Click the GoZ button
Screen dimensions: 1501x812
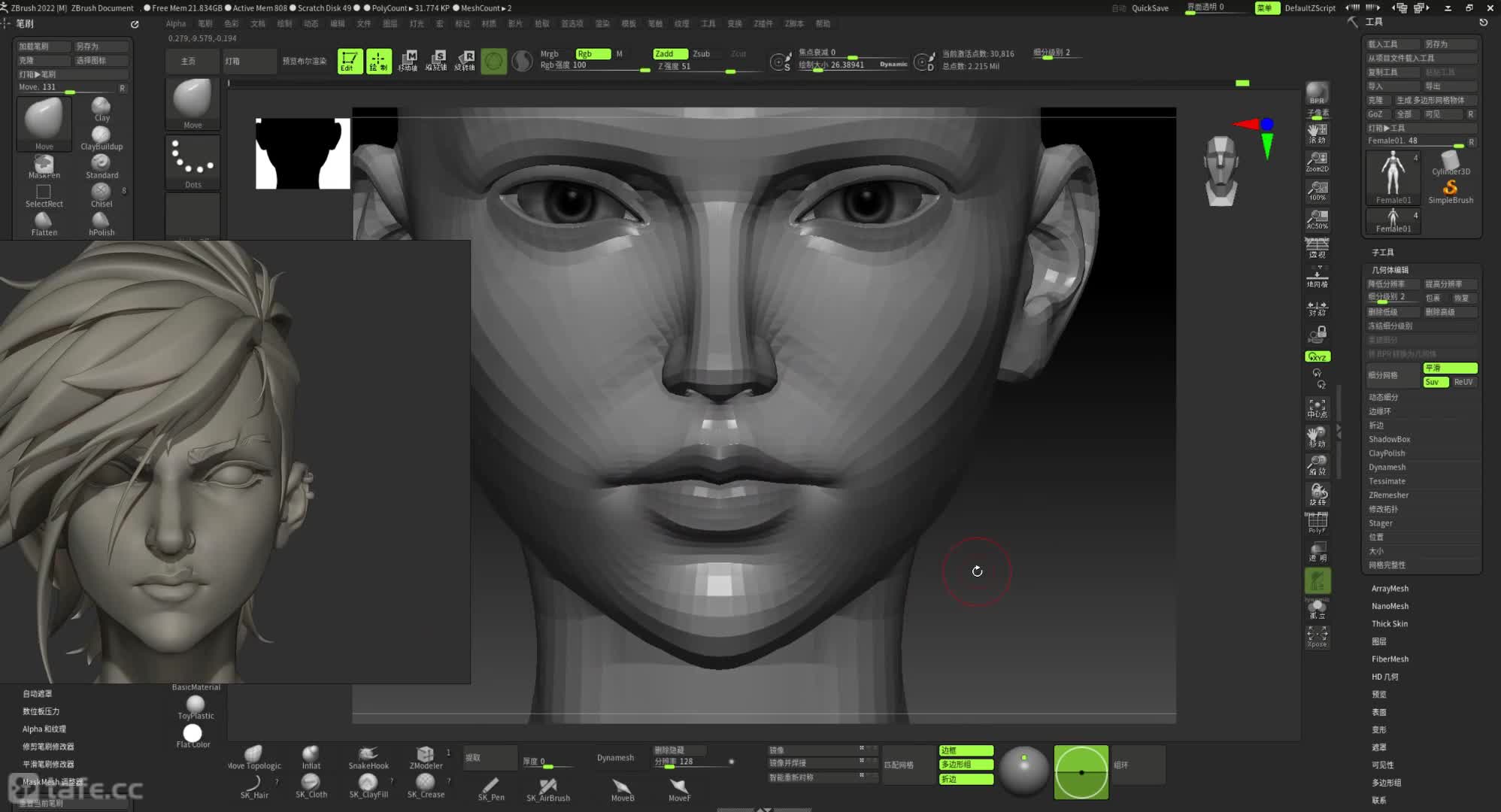pyautogui.click(x=1375, y=114)
